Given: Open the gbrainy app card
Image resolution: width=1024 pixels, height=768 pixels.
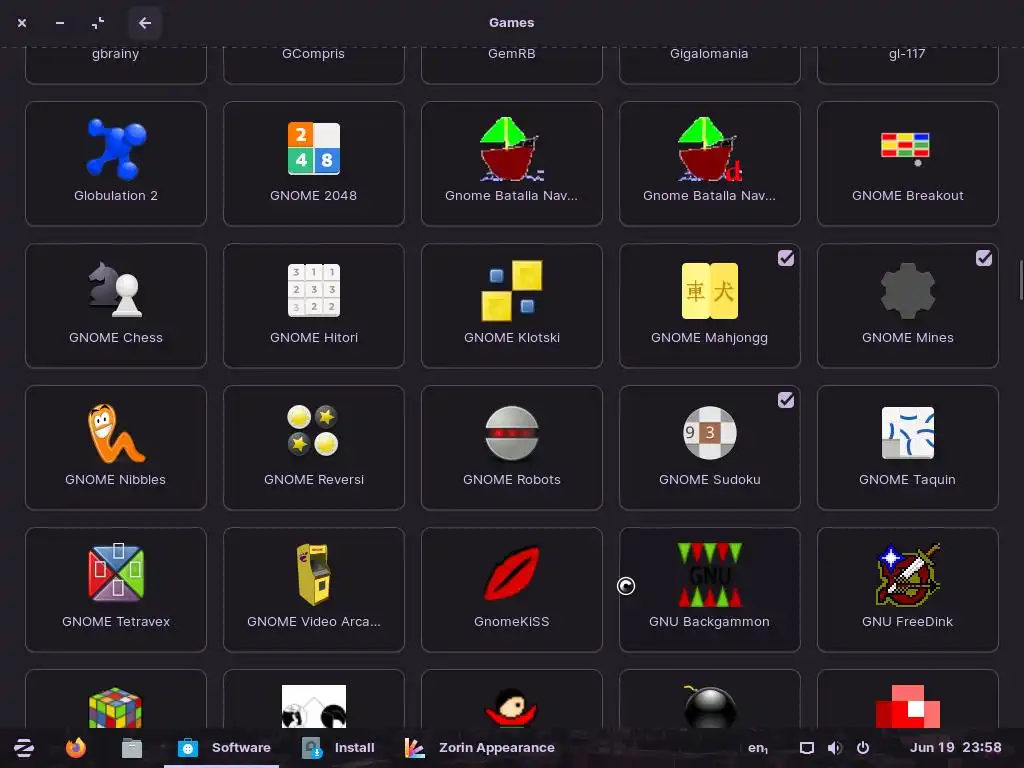Looking at the screenshot, I should click(116, 65).
